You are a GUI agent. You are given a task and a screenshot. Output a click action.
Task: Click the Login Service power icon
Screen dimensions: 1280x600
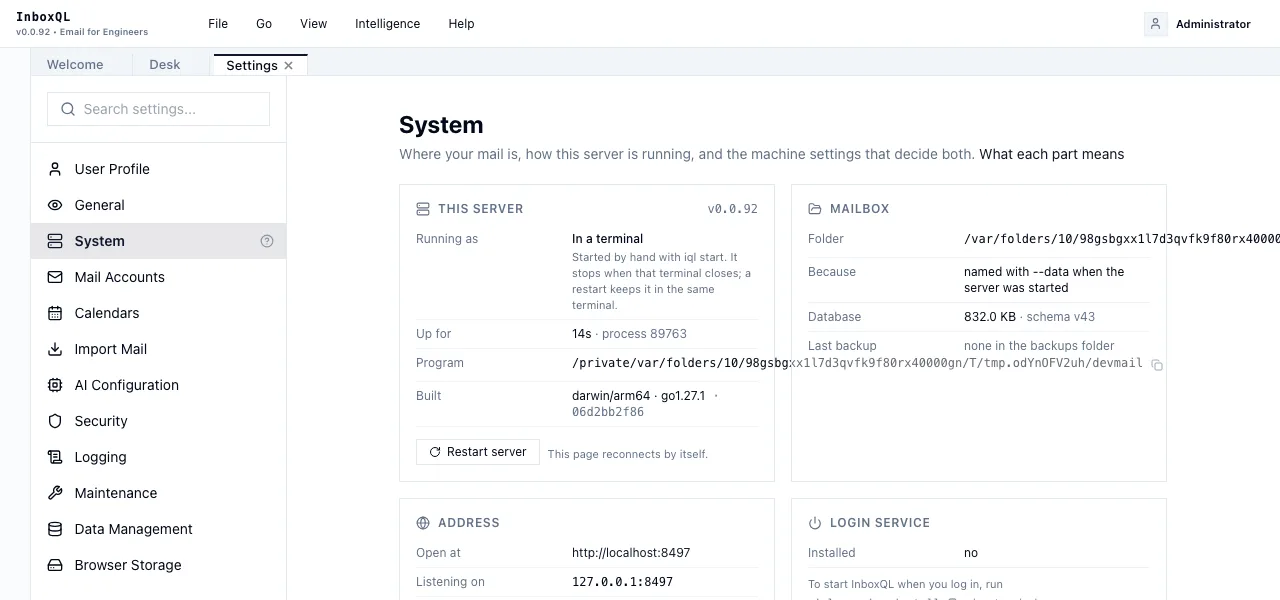(x=815, y=523)
